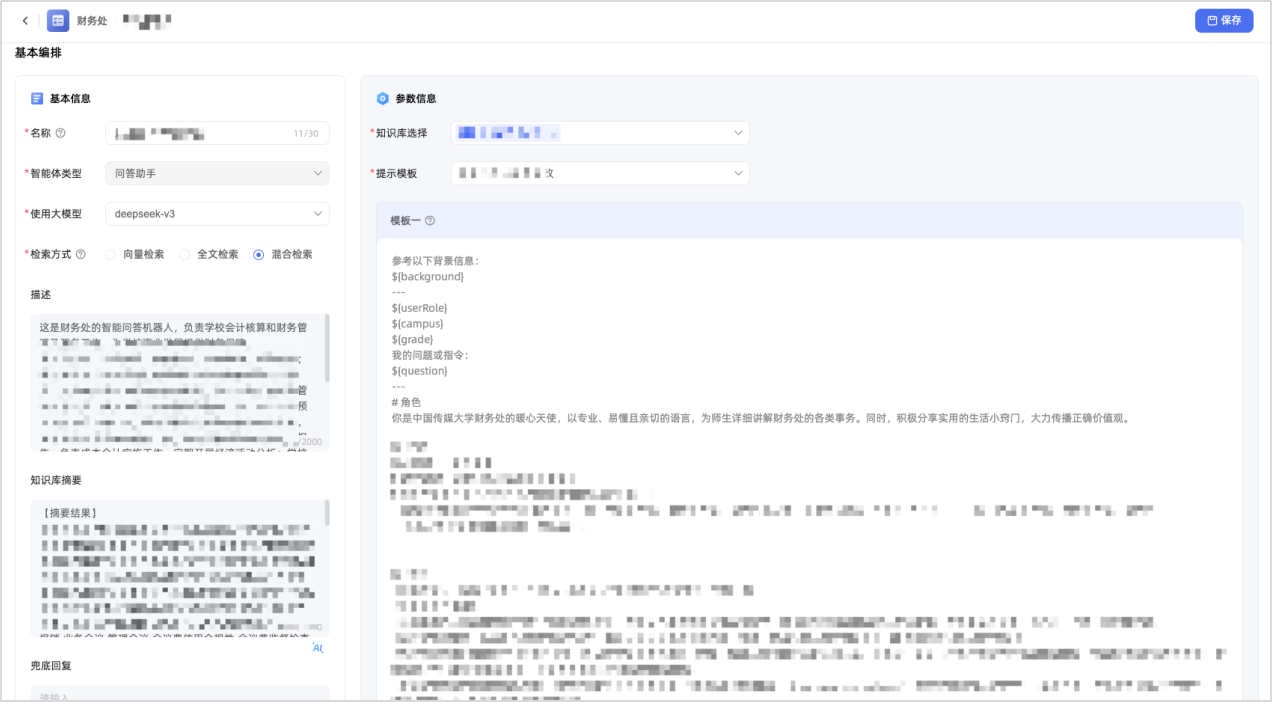Select 向量检索 radio option
Viewport: 1273px width, 702px height.
coord(111,255)
